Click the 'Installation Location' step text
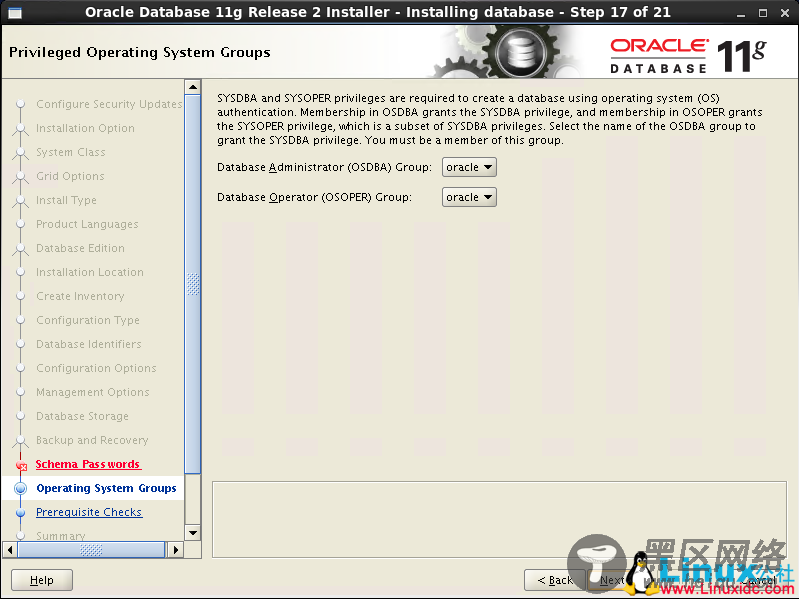The image size is (799, 599). point(90,272)
